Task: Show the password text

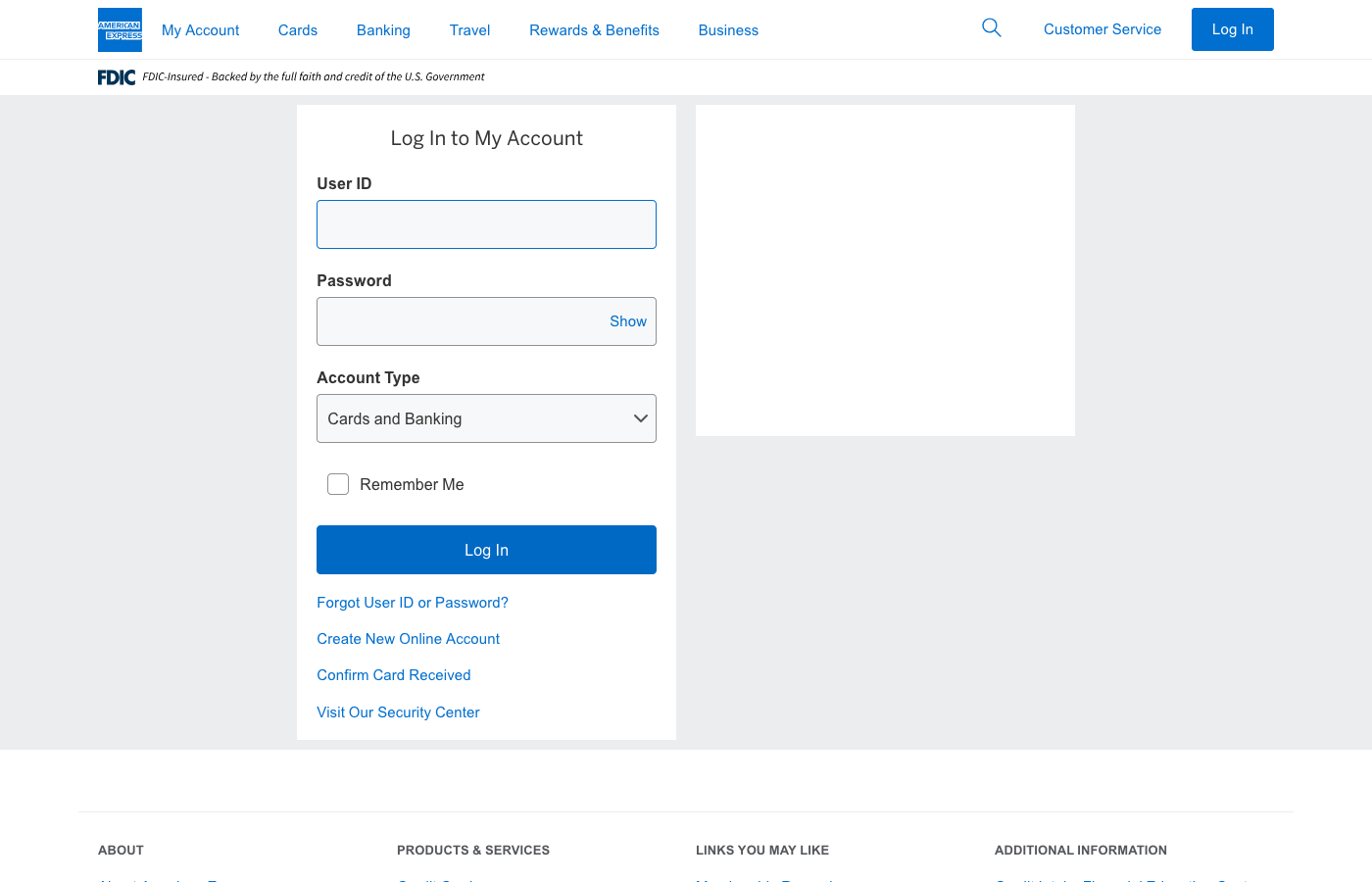Action: [x=627, y=321]
